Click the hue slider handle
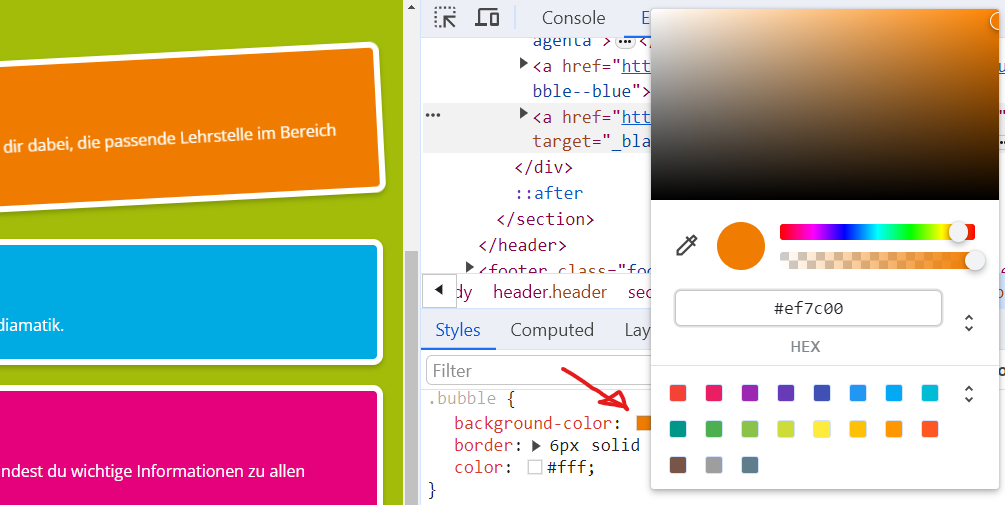Image resolution: width=1005 pixels, height=505 pixels. coord(958,232)
